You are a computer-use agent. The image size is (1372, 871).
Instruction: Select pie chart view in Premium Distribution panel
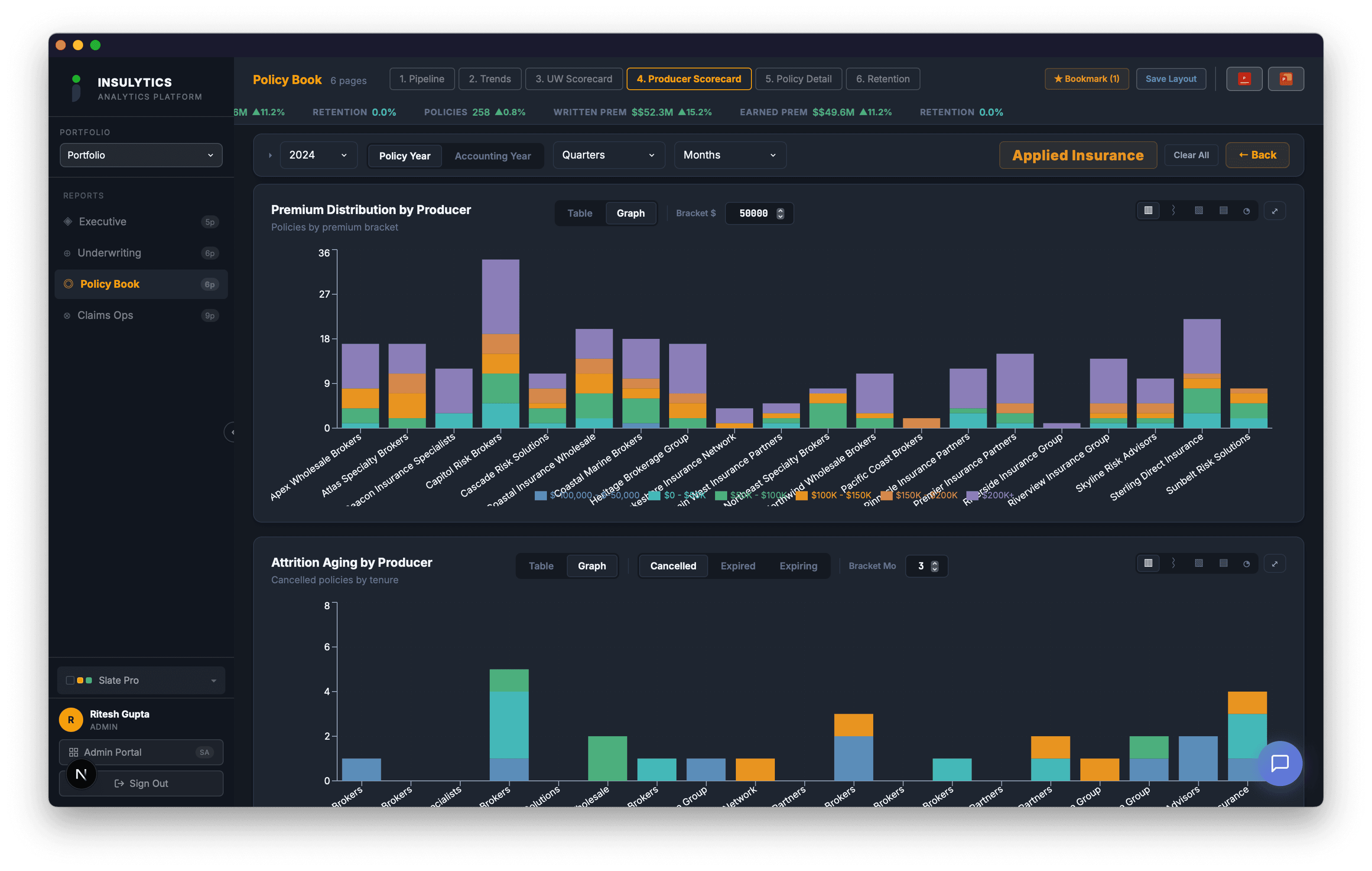click(1246, 211)
